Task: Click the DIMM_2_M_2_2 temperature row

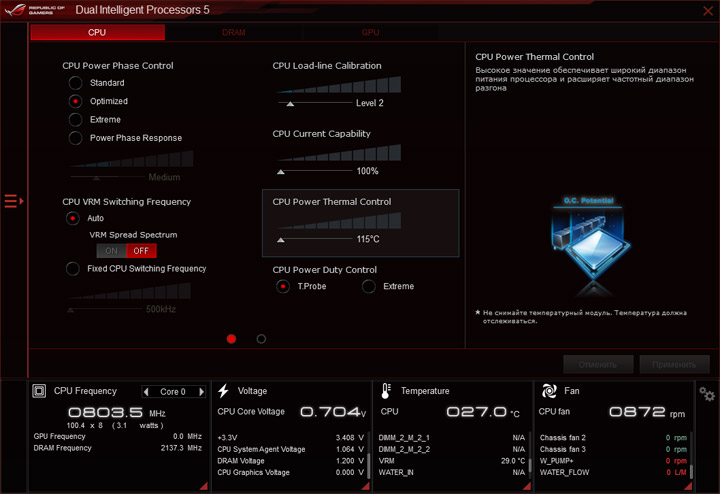Action: 452,449
